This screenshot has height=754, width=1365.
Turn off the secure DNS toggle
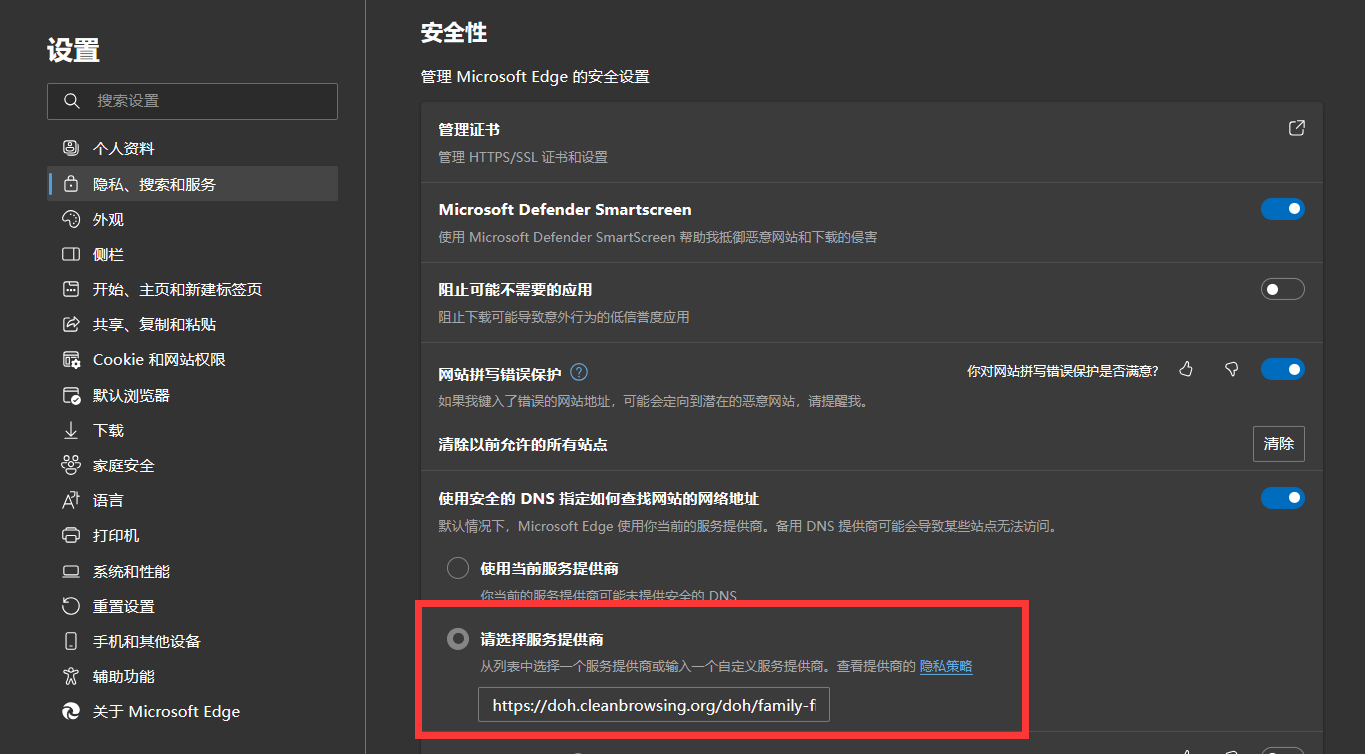pos(1283,497)
